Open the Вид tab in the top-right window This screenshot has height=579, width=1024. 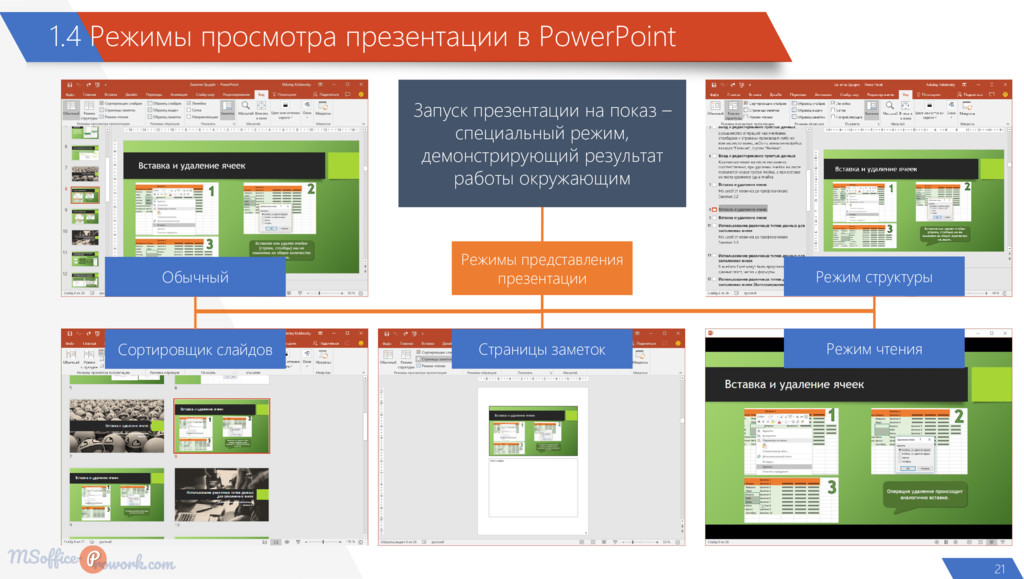[x=906, y=94]
